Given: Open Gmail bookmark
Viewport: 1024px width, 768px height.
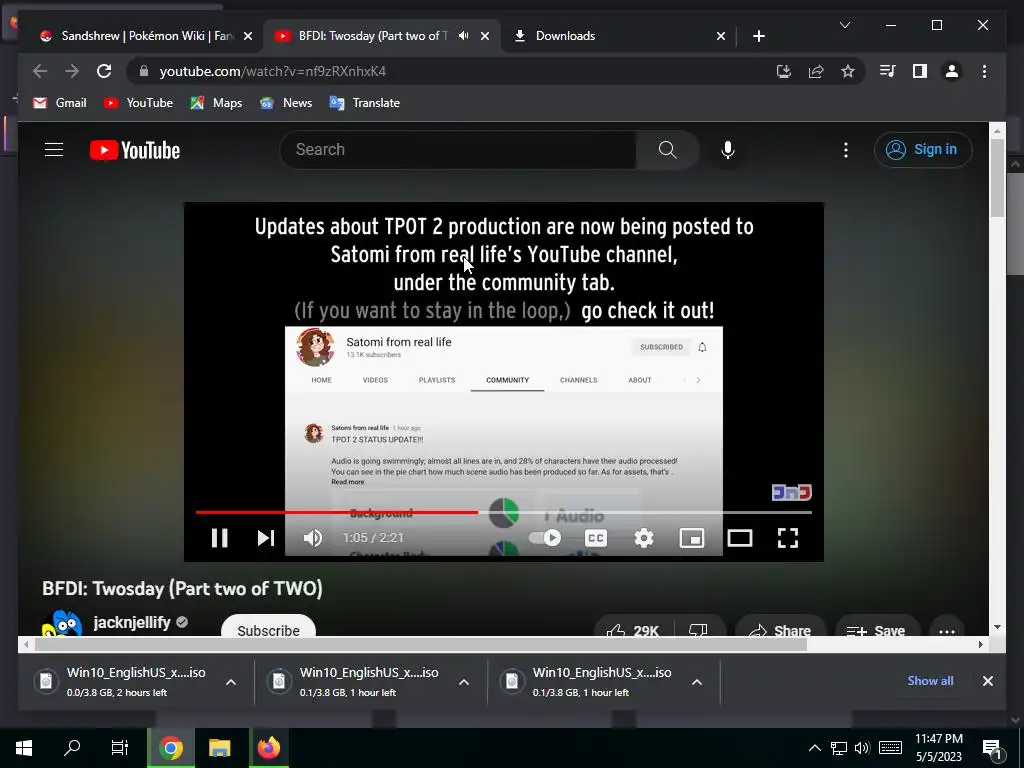Looking at the screenshot, I should click(59, 103).
